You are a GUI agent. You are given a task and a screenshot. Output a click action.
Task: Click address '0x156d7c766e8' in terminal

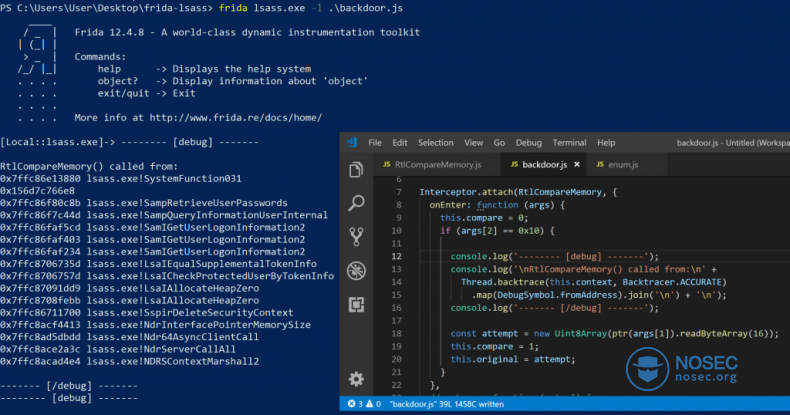(x=37, y=191)
